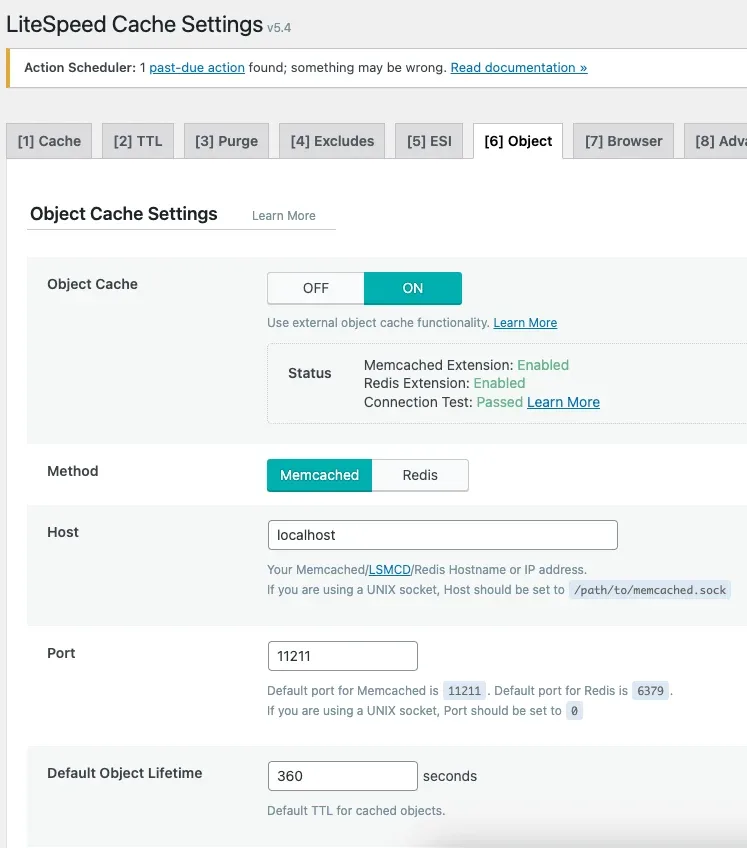The height and width of the screenshot is (848, 747).
Task: Click the Default Object Lifetime label
Action: (124, 773)
